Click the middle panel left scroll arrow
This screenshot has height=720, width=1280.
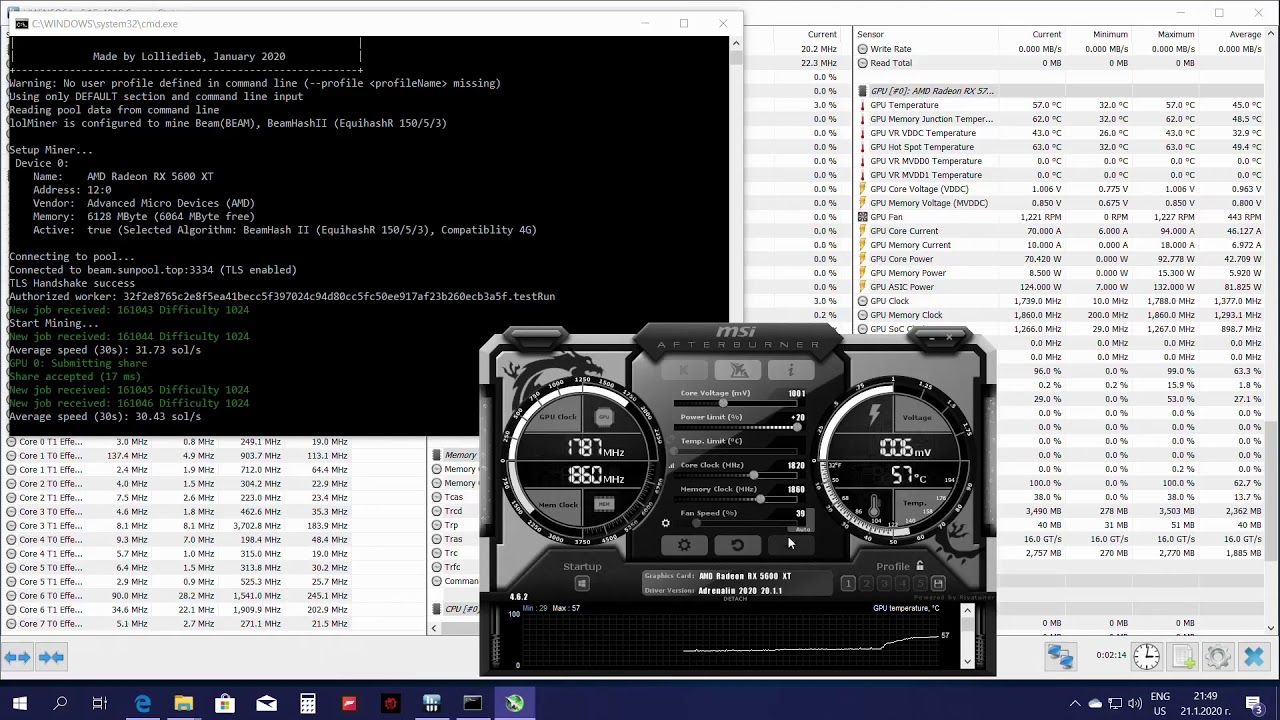click(x=434, y=629)
